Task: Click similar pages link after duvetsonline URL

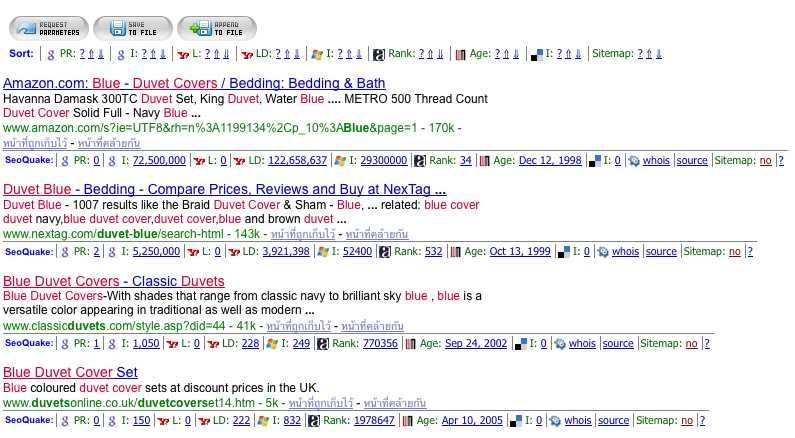Action: pos(395,404)
